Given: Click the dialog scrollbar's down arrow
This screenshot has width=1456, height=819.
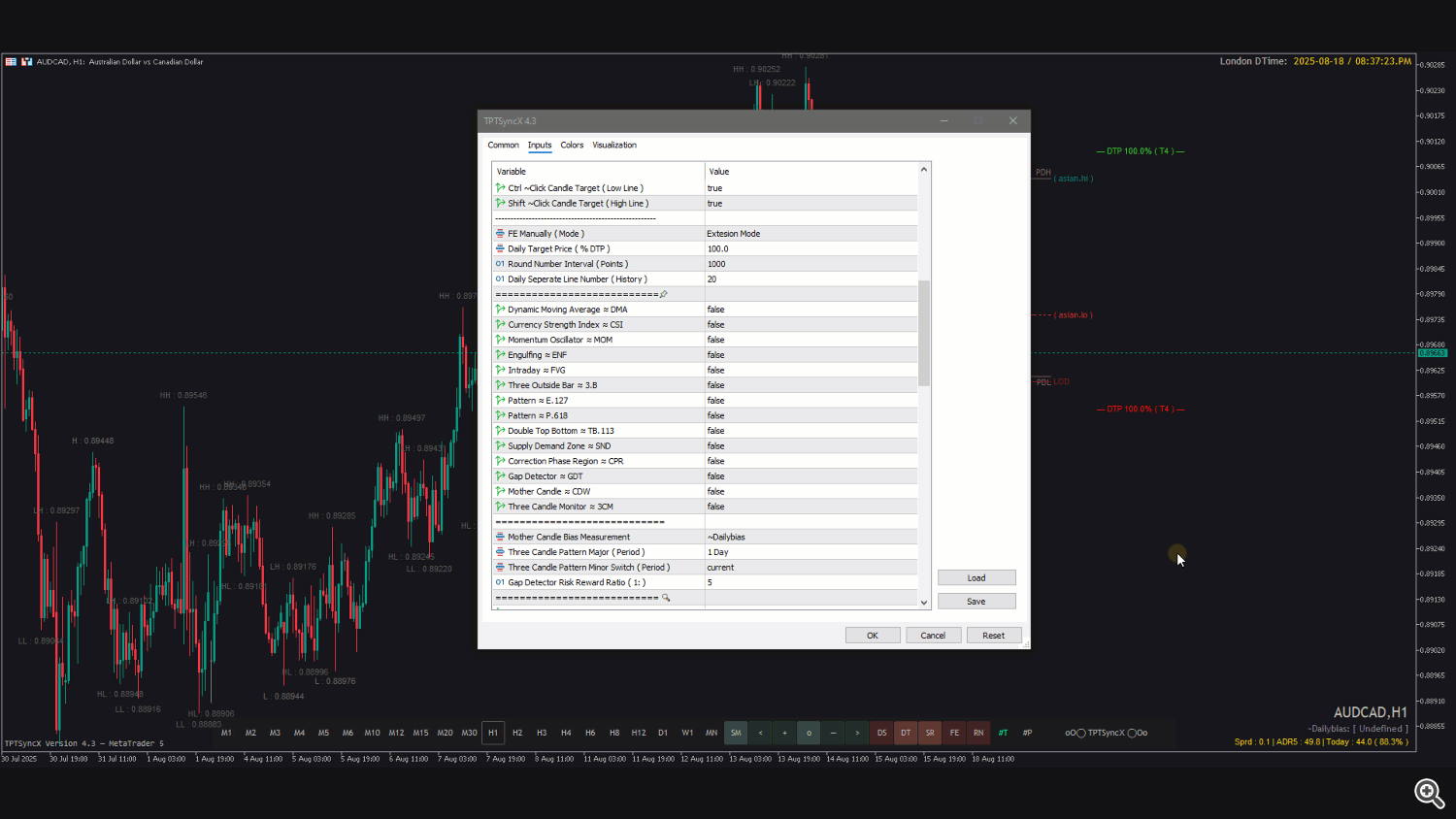Looking at the screenshot, I should click(x=923, y=603).
